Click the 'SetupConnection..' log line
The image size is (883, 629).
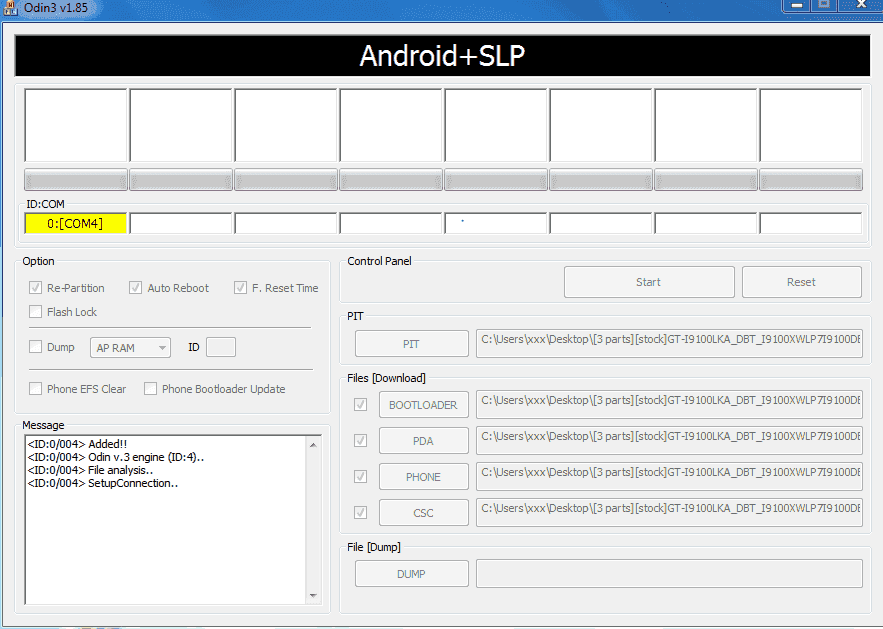coord(102,483)
